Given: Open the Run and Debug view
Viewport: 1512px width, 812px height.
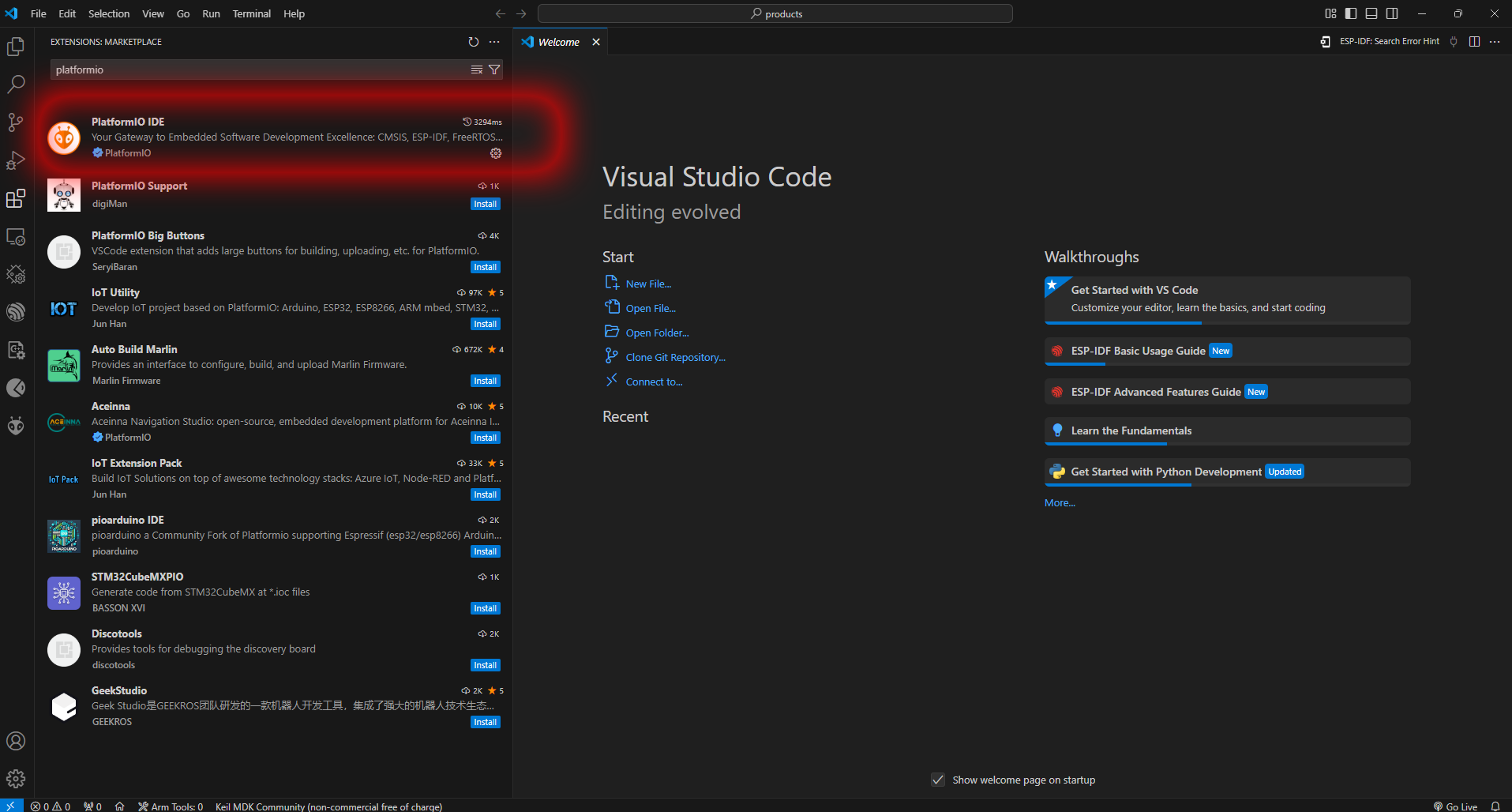Looking at the screenshot, I should [16, 160].
